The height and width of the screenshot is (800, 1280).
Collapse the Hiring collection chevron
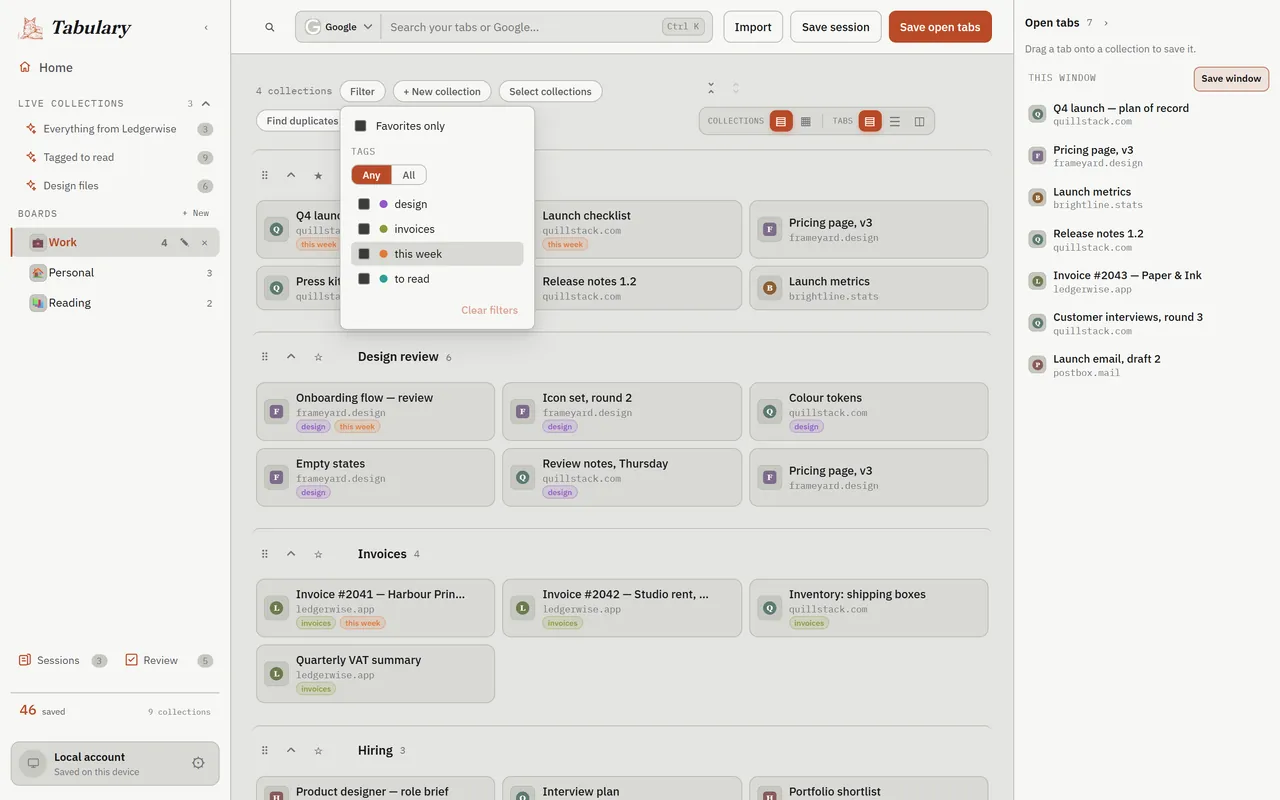click(291, 750)
